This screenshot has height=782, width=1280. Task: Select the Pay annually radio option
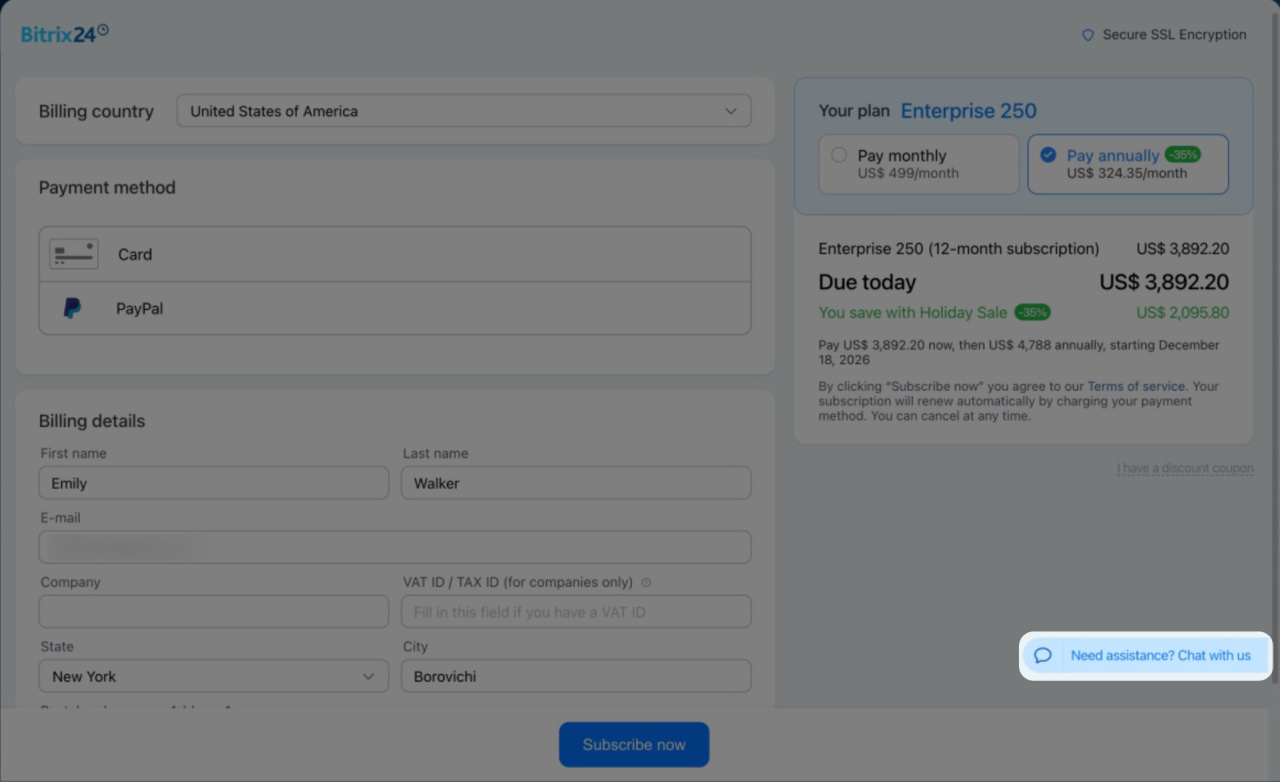[x=1048, y=155]
